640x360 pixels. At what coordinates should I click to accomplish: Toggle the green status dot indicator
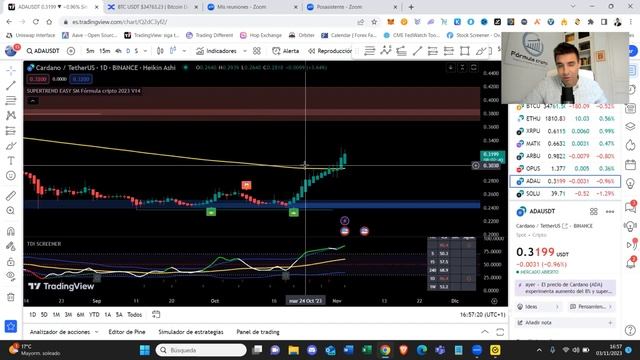[186, 67]
